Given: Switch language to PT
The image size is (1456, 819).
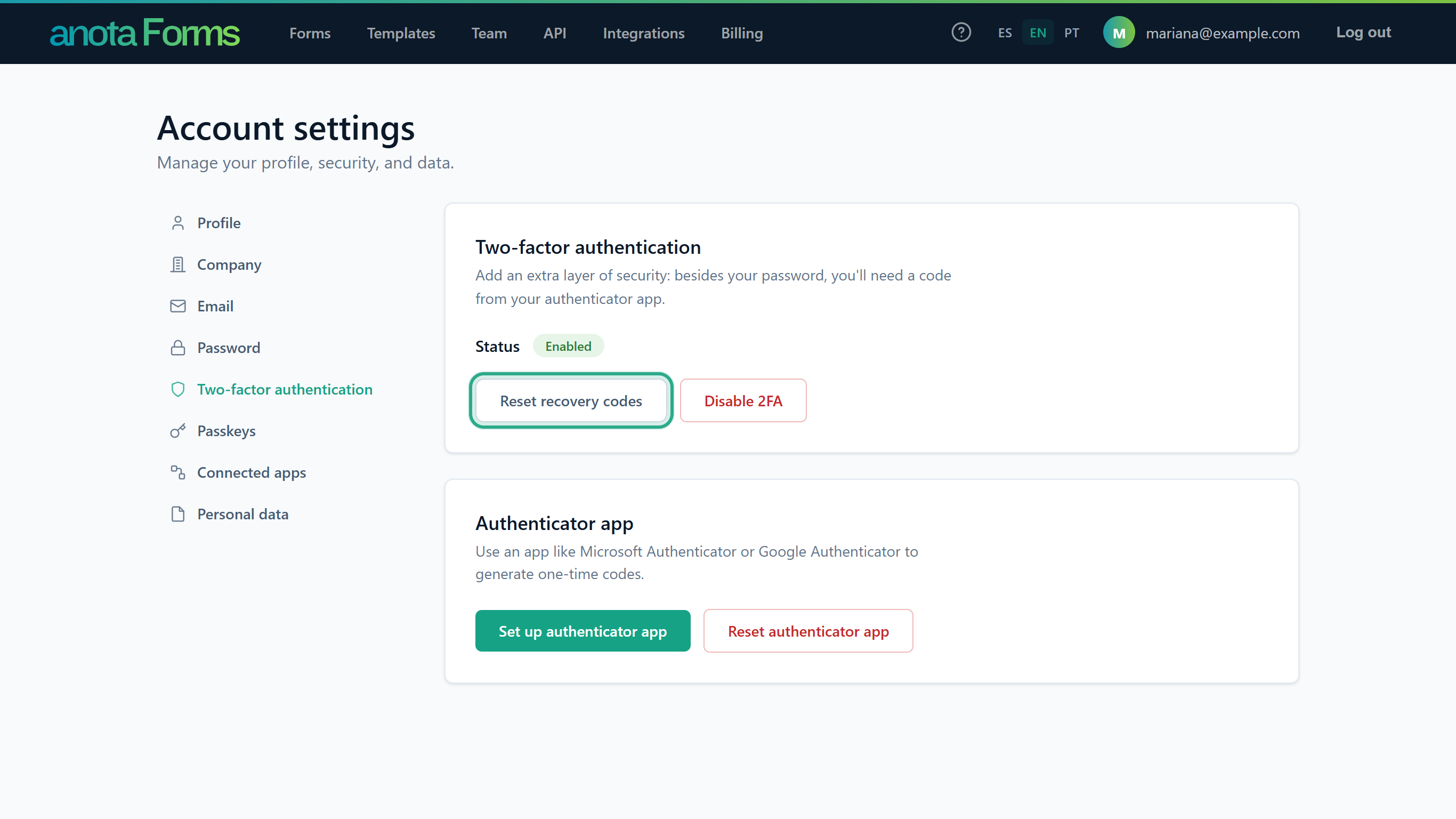Looking at the screenshot, I should [x=1071, y=33].
